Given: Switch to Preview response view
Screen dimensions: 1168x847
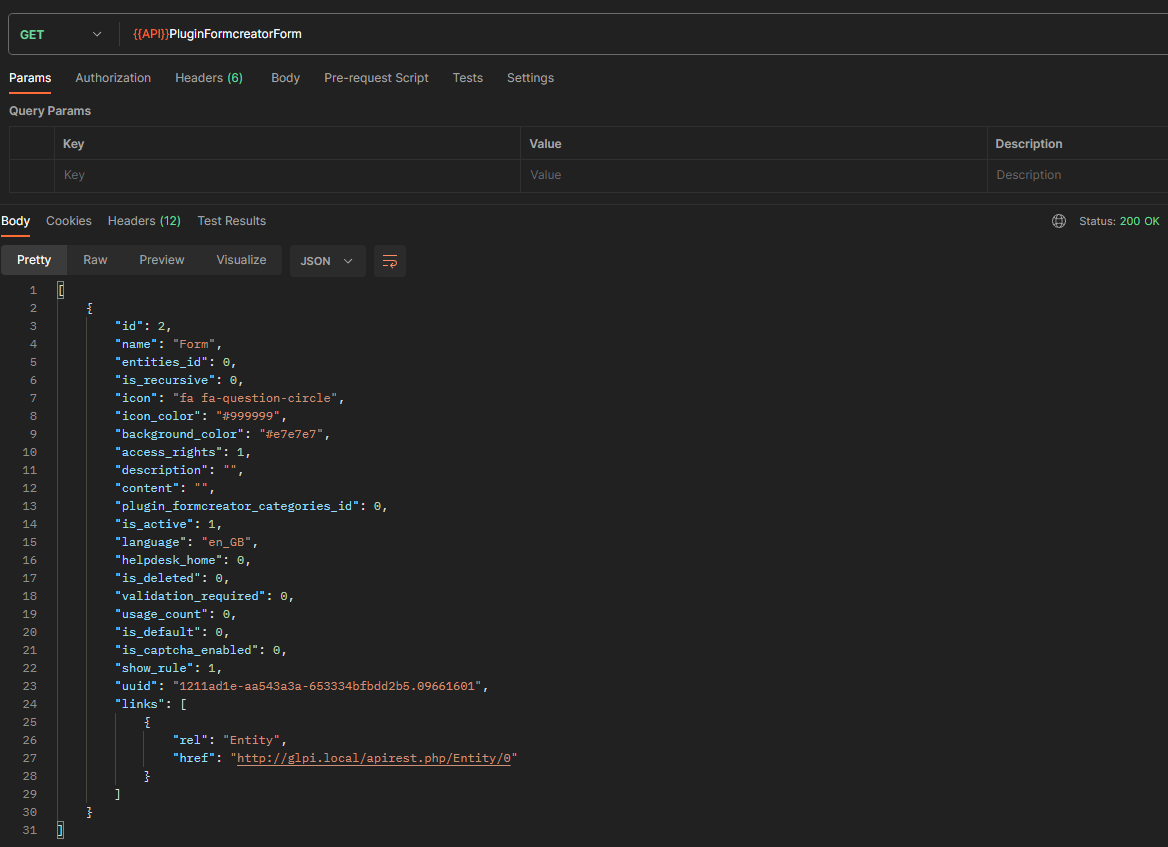Looking at the screenshot, I should (x=161, y=259).
